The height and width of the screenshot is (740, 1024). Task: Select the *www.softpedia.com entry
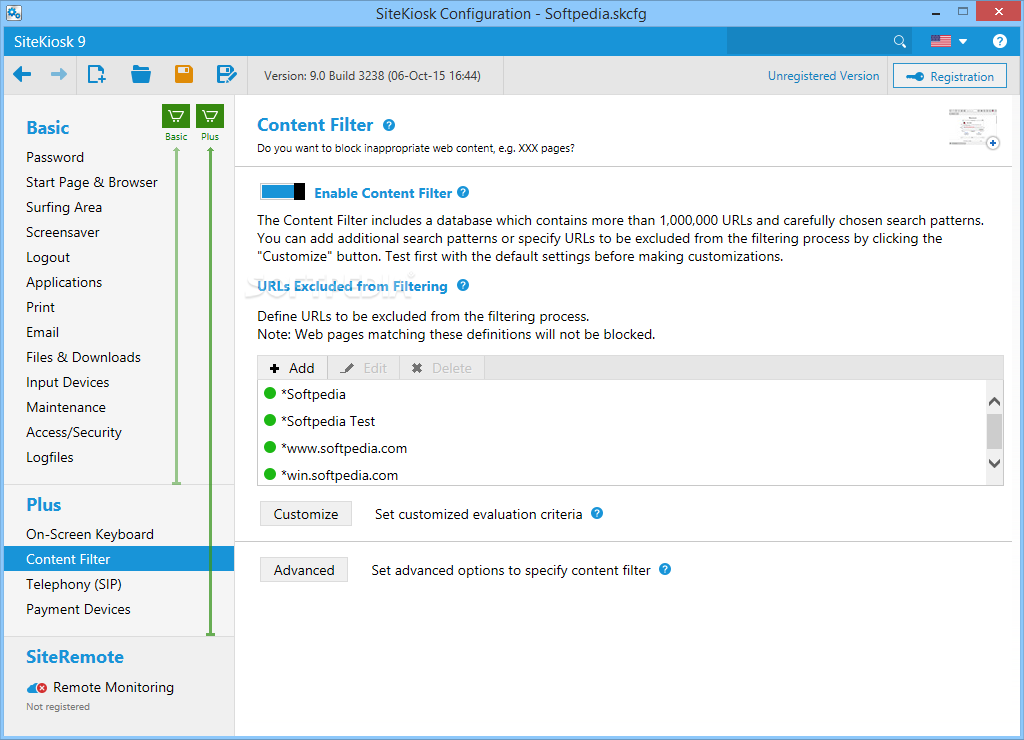point(624,448)
